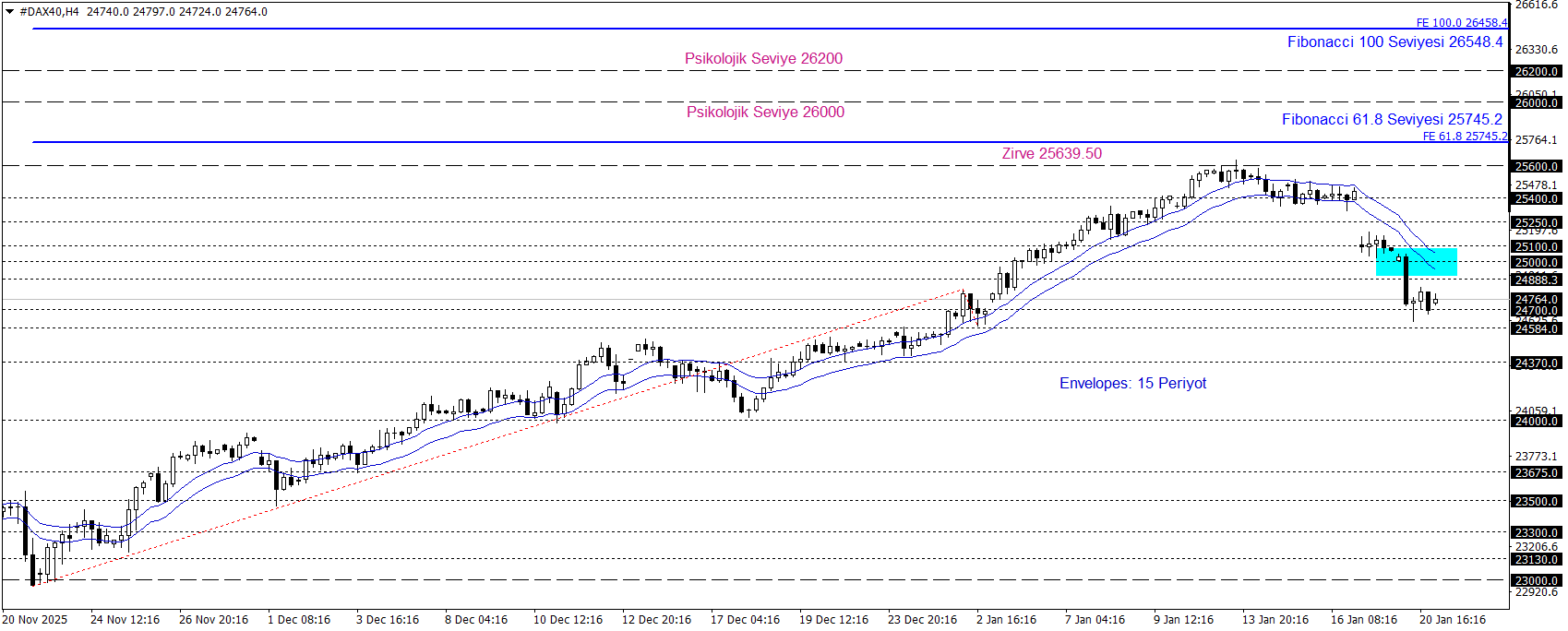Open the chart menu triangle beside #DAX40,H4
Image resolution: width=1568 pixels, height=631 pixels.
[x=9, y=12]
